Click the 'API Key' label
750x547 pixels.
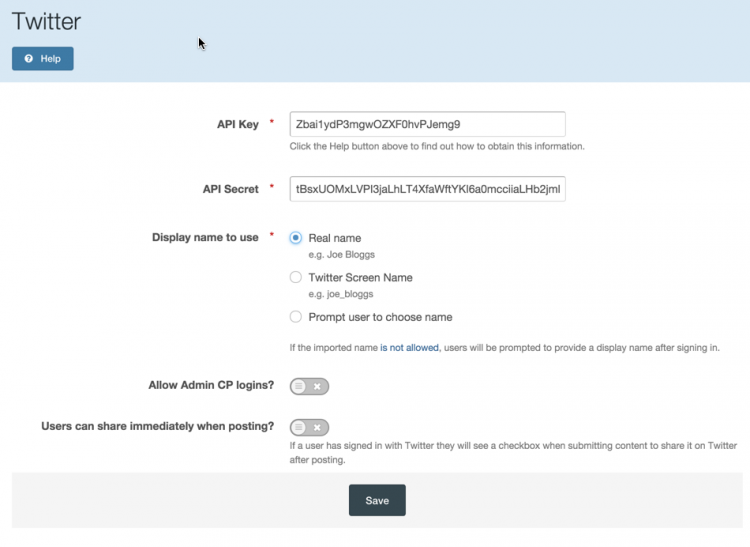click(238, 124)
